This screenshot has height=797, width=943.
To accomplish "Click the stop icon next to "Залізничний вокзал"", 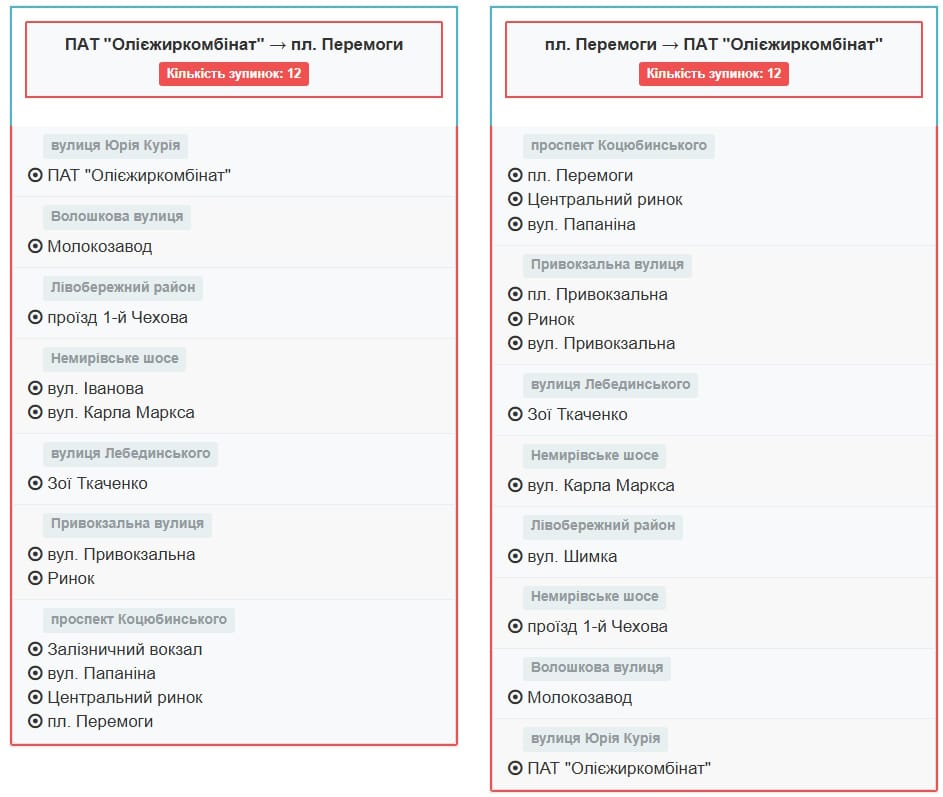I will (35, 649).
